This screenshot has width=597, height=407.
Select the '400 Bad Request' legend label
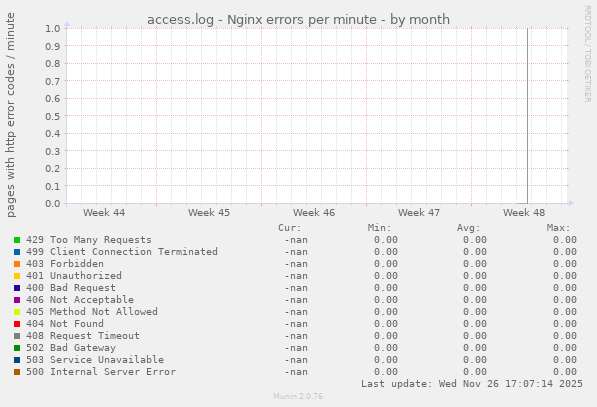pyautogui.click(x=71, y=288)
